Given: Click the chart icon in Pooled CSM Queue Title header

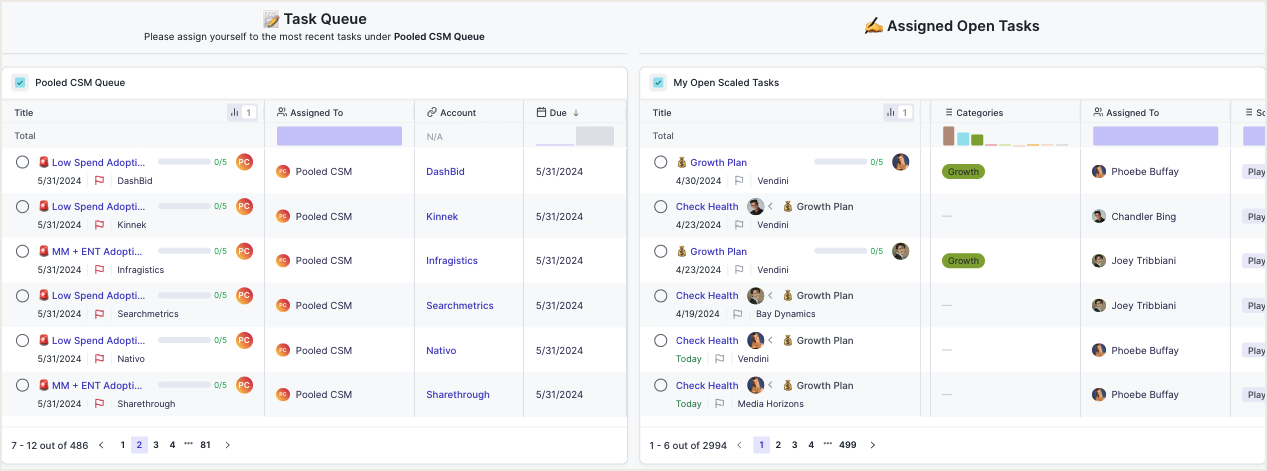Looking at the screenshot, I should (235, 113).
